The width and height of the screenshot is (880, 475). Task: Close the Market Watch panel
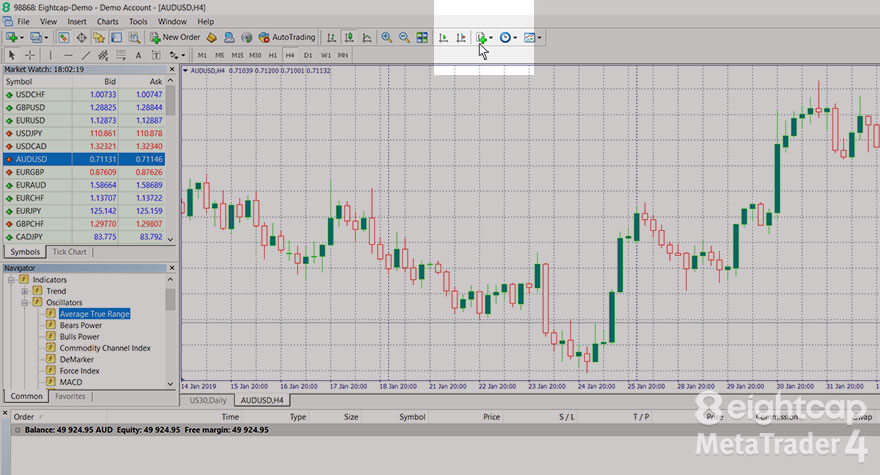[x=172, y=69]
